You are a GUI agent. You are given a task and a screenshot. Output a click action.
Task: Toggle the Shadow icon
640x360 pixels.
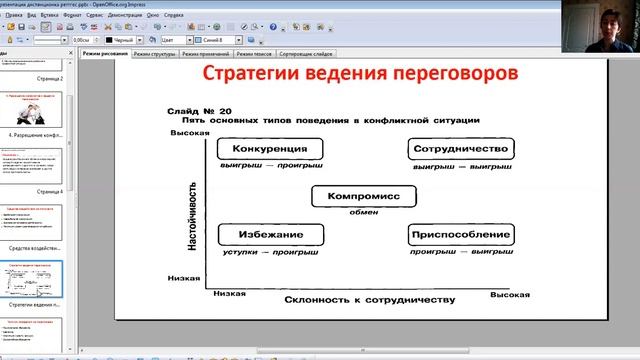pyautogui.click(x=251, y=40)
